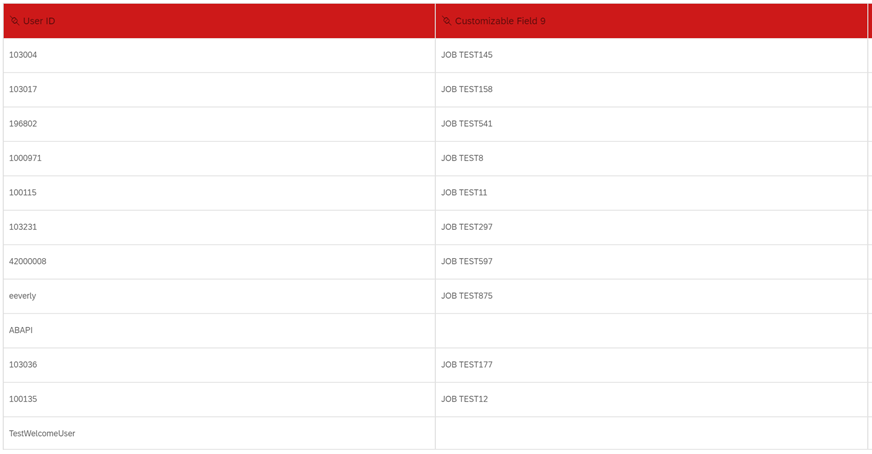Select the JOB TEST177 cell
Image resolution: width=872 pixels, height=454 pixels.
coord(651,365)
